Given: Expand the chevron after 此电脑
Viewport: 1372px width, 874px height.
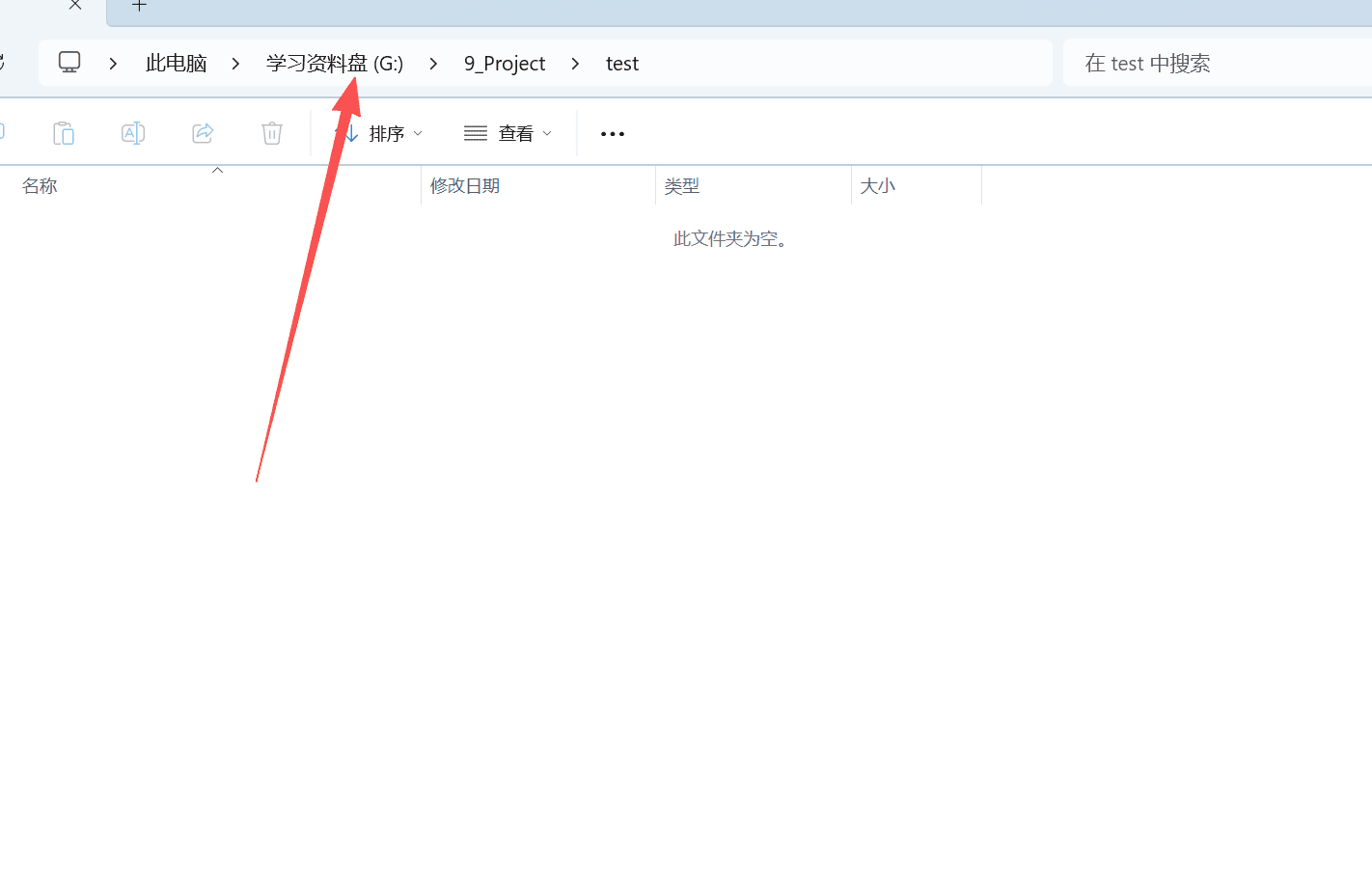Looking at the screenshot, I should click(235, 64).
